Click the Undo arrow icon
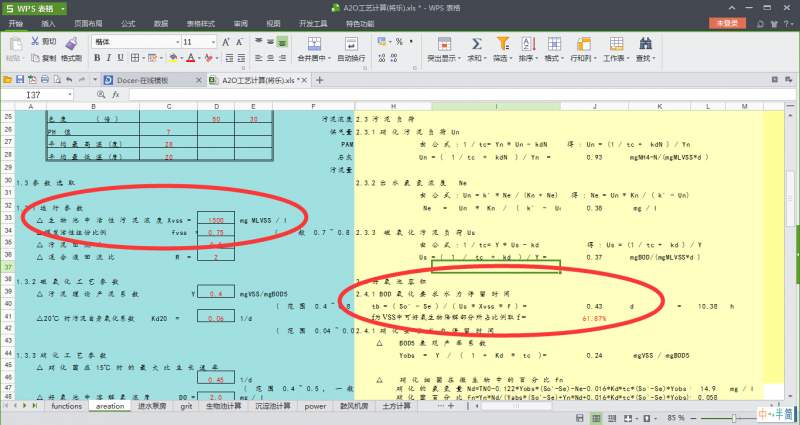 pos(69,80)
